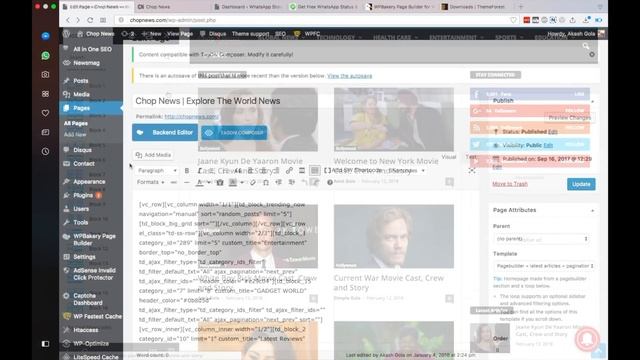The image size is (640, 360).
Task: Click the clear formatting eraser icon
Action: (x=253, y=182)
